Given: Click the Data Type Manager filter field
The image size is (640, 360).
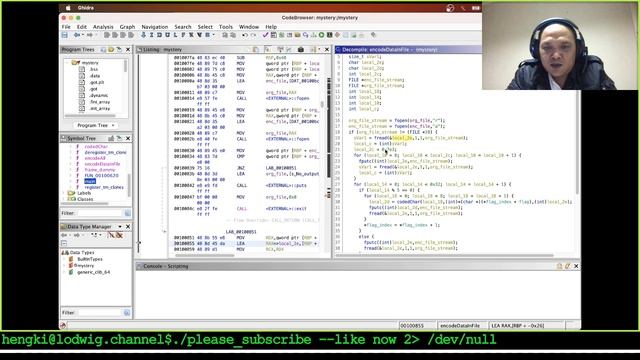Looking at the screenshot, I should click(99, 313).
